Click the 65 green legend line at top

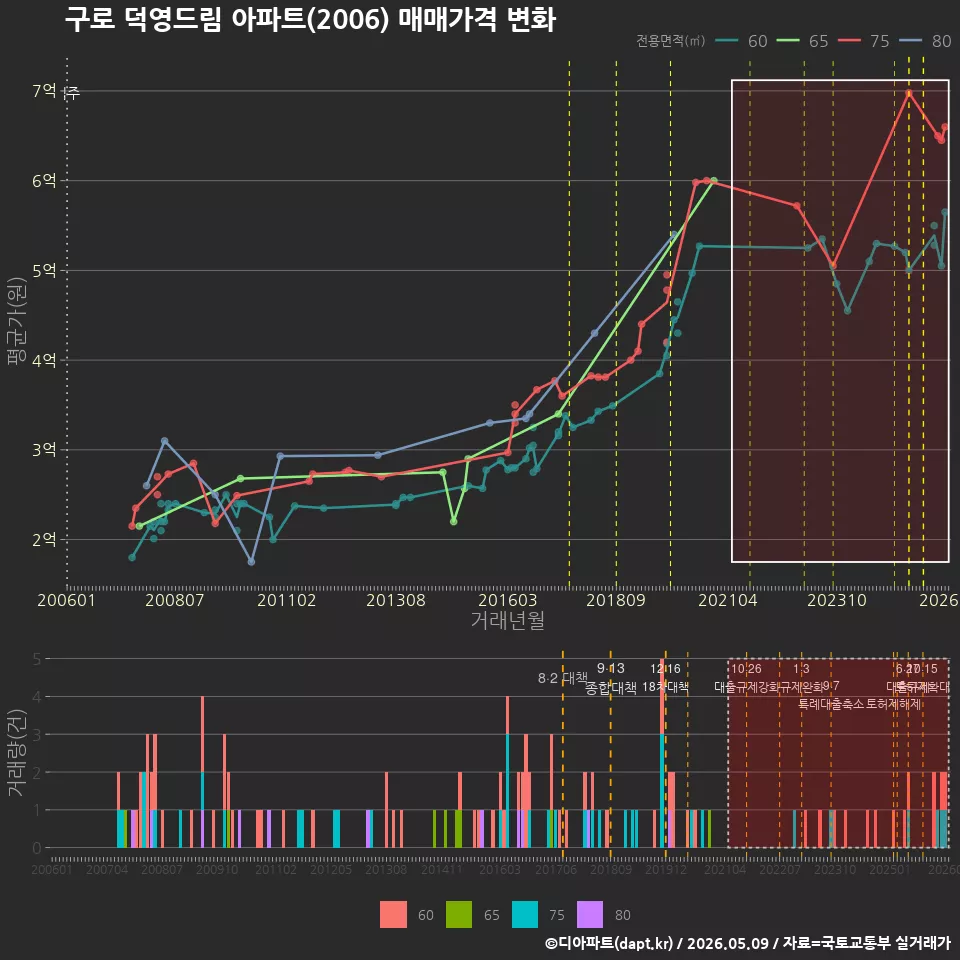pyautogui.click(x=788, y=41)
